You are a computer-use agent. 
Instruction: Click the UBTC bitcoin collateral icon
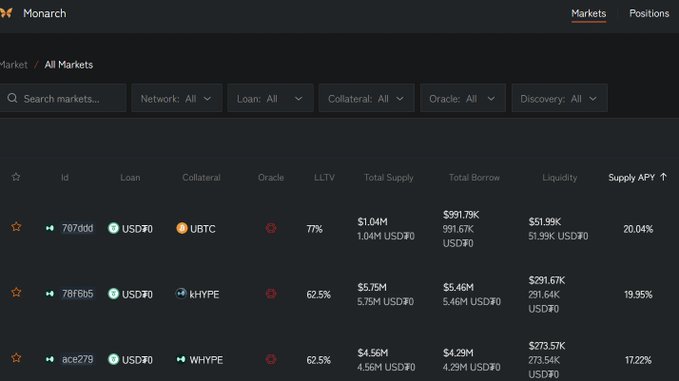(182, 228)
